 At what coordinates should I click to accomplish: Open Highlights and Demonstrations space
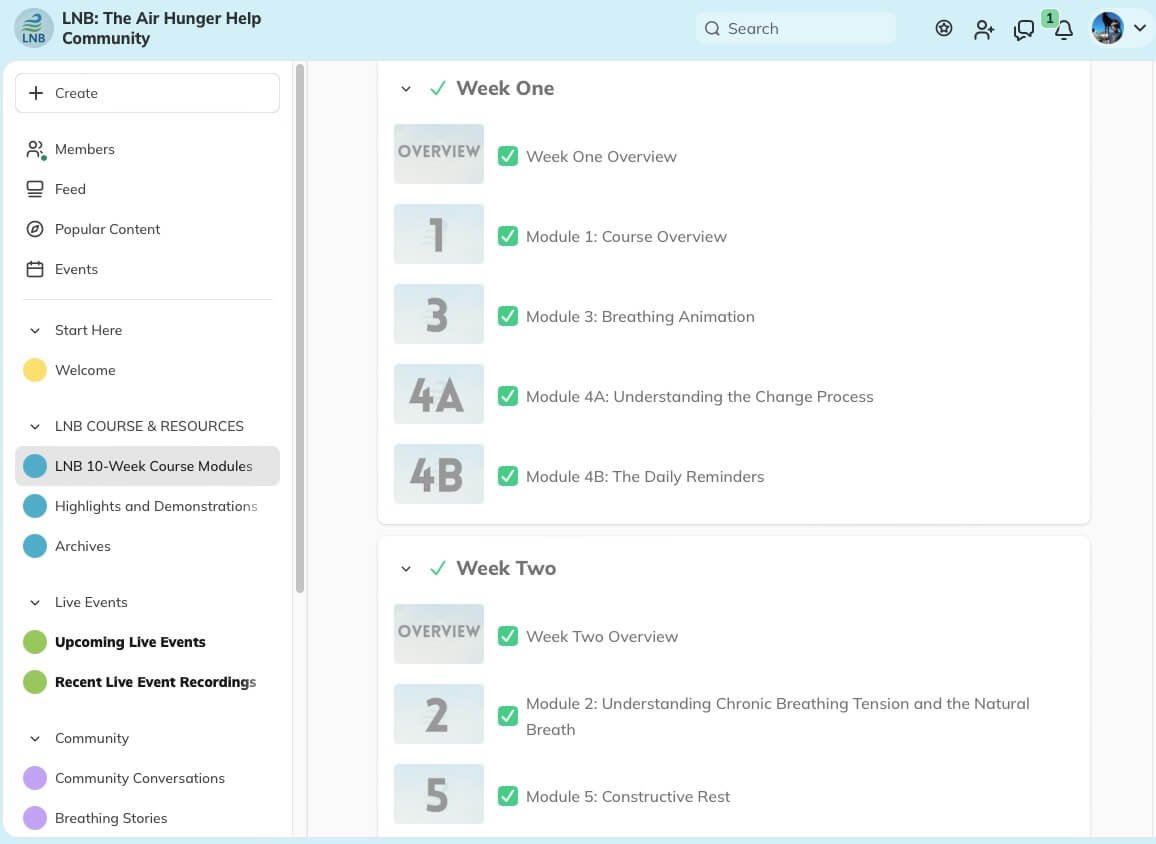(x=147, y=506)
